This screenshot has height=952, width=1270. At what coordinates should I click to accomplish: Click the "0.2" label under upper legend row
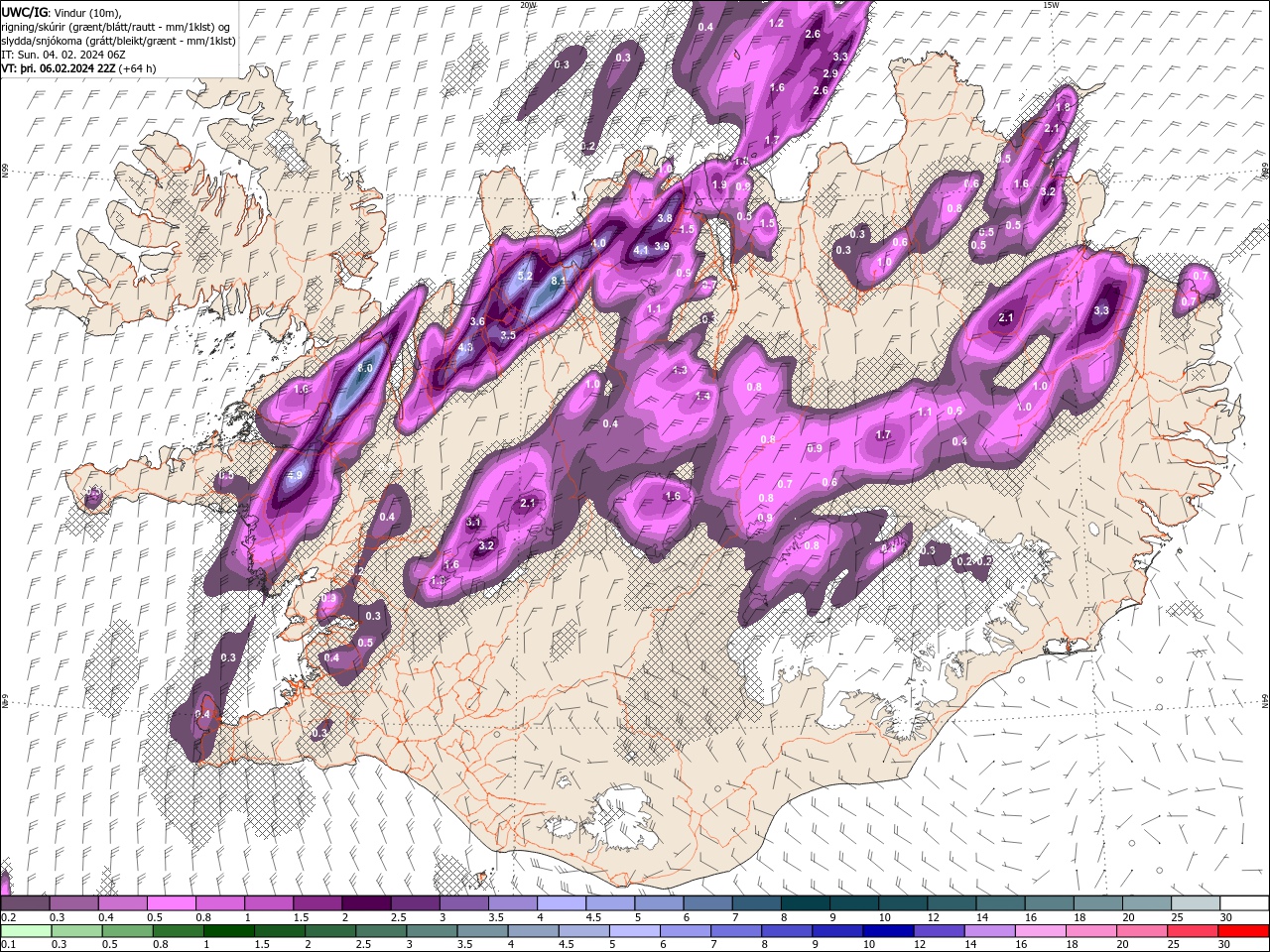(x=8, y=917)
